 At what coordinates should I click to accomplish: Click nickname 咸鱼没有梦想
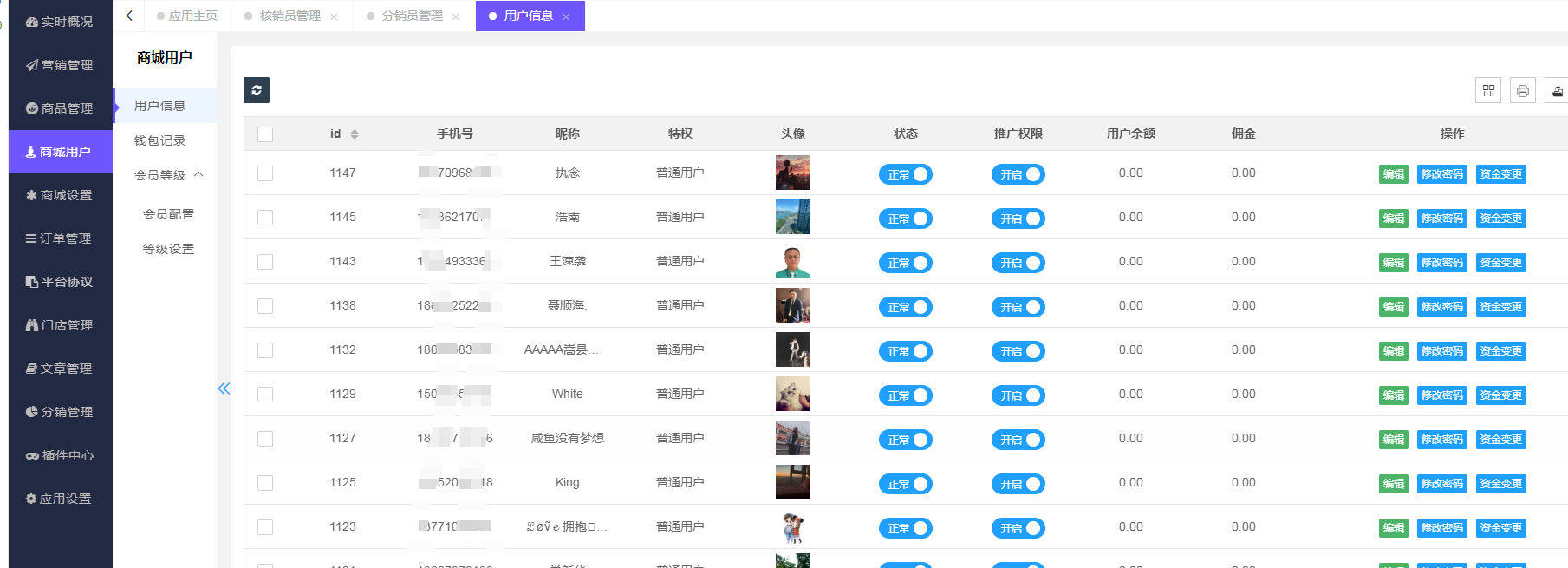pos(568,438)
